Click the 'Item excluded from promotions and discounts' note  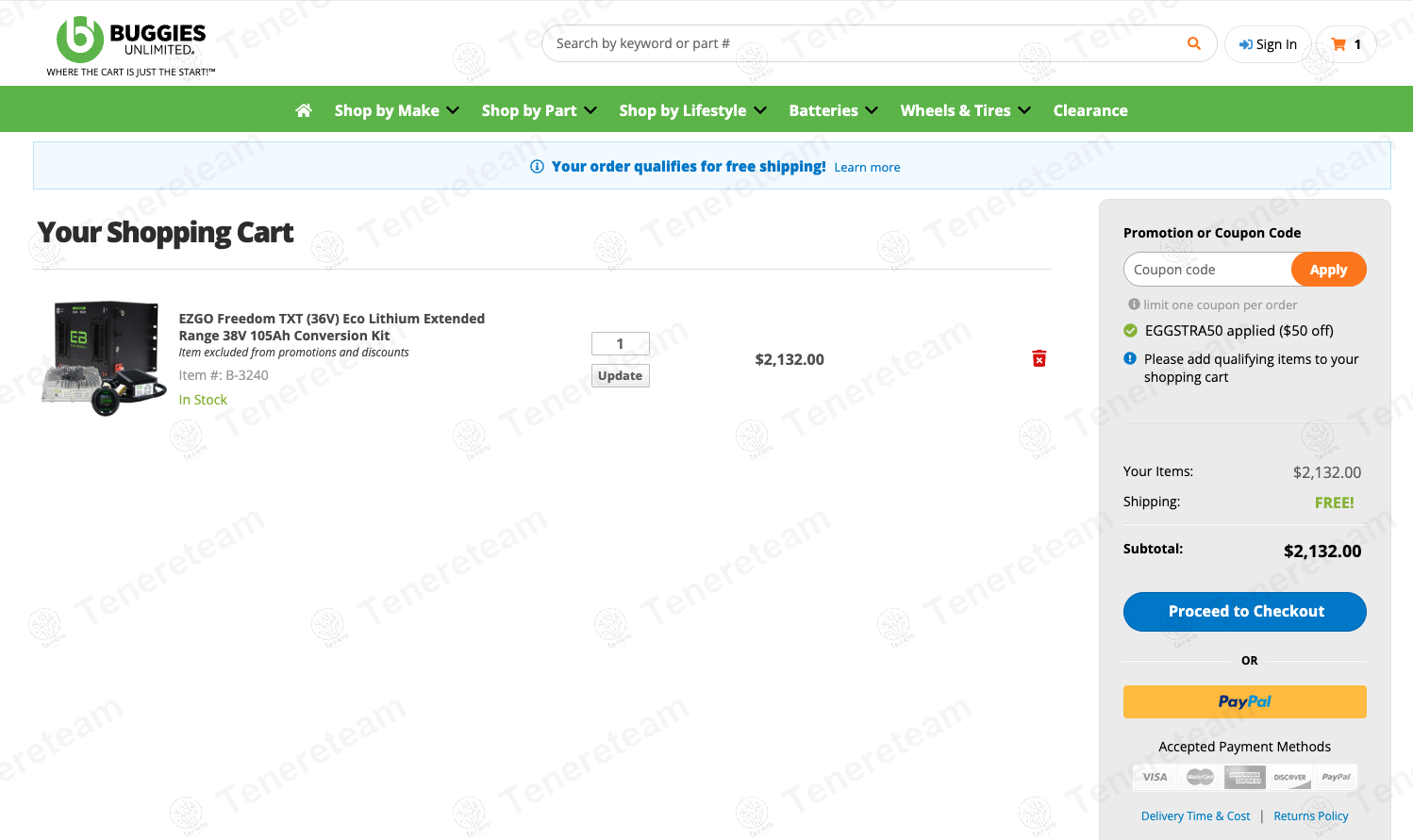click(x=293, y=353)
